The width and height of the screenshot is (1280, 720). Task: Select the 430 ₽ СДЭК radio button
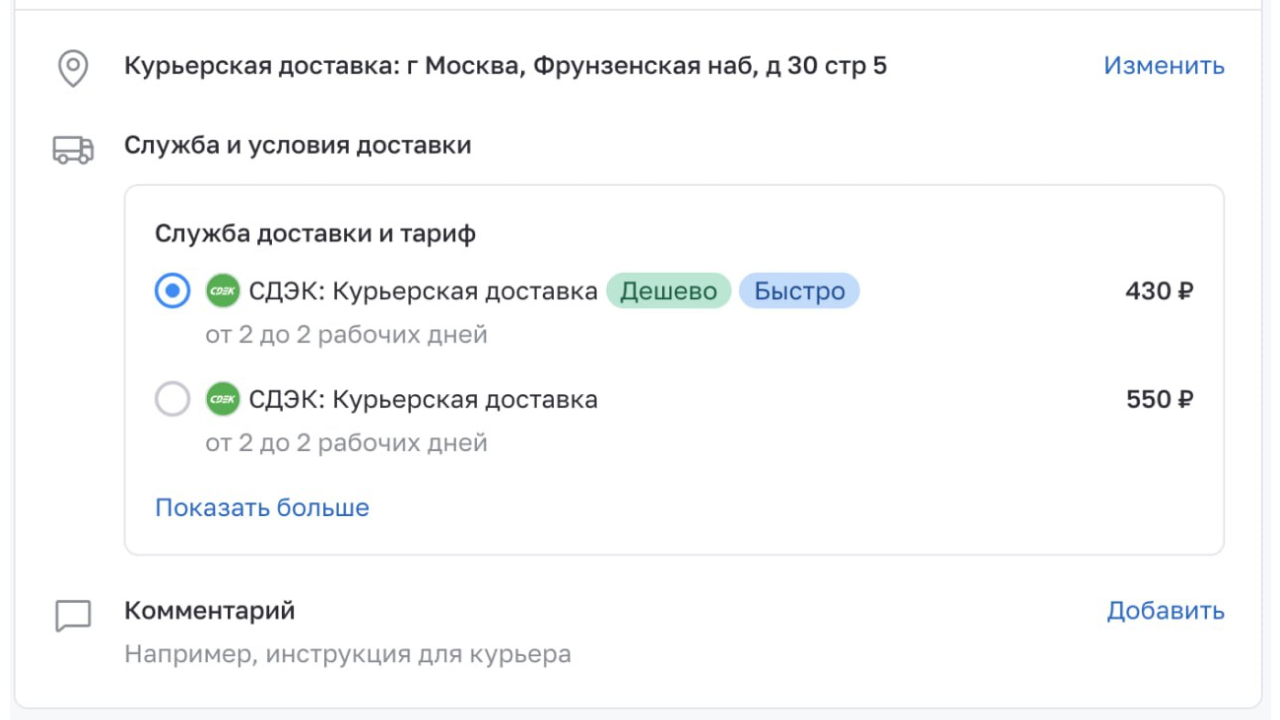173,292
